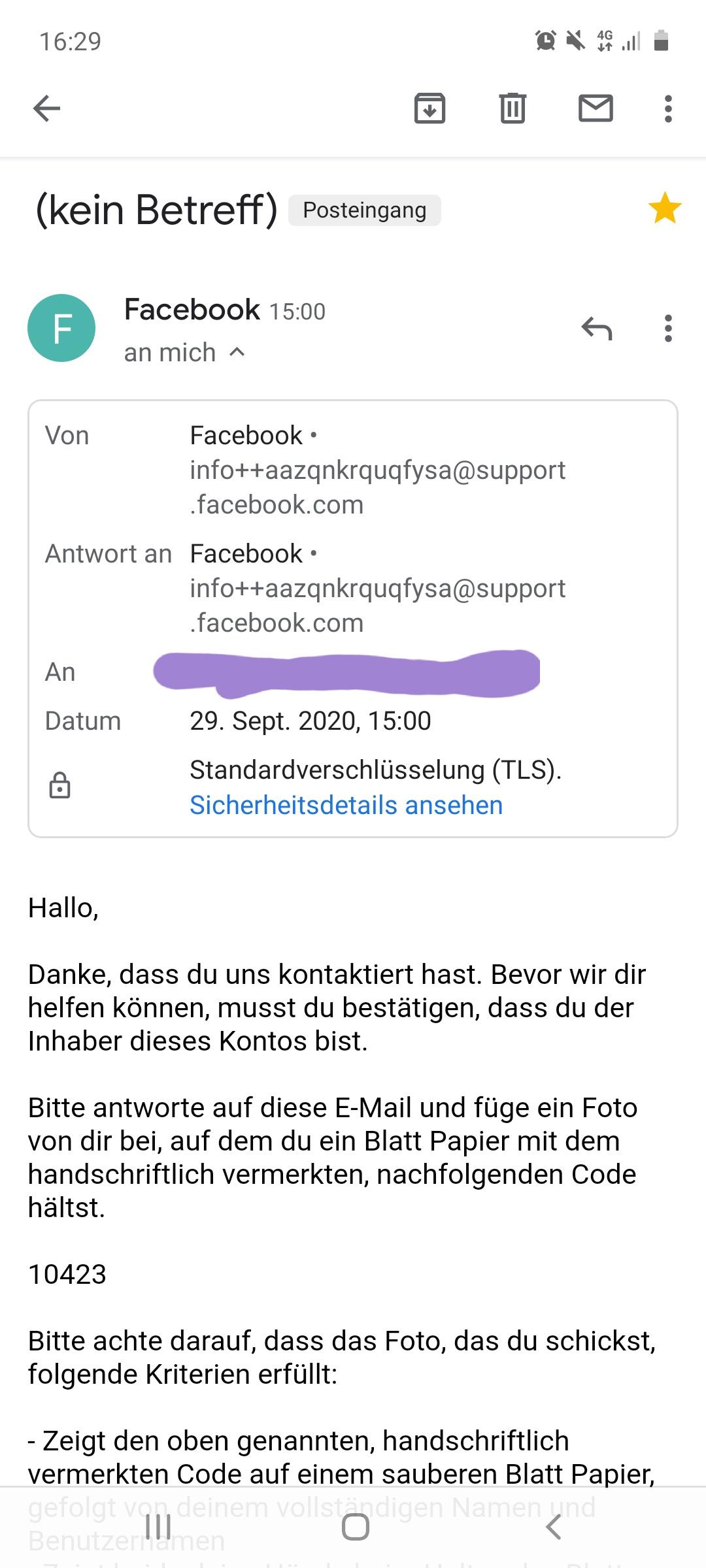Unstar this email with the yellow star
Viewport: 706px width, 1568px height.
[664, 209]
